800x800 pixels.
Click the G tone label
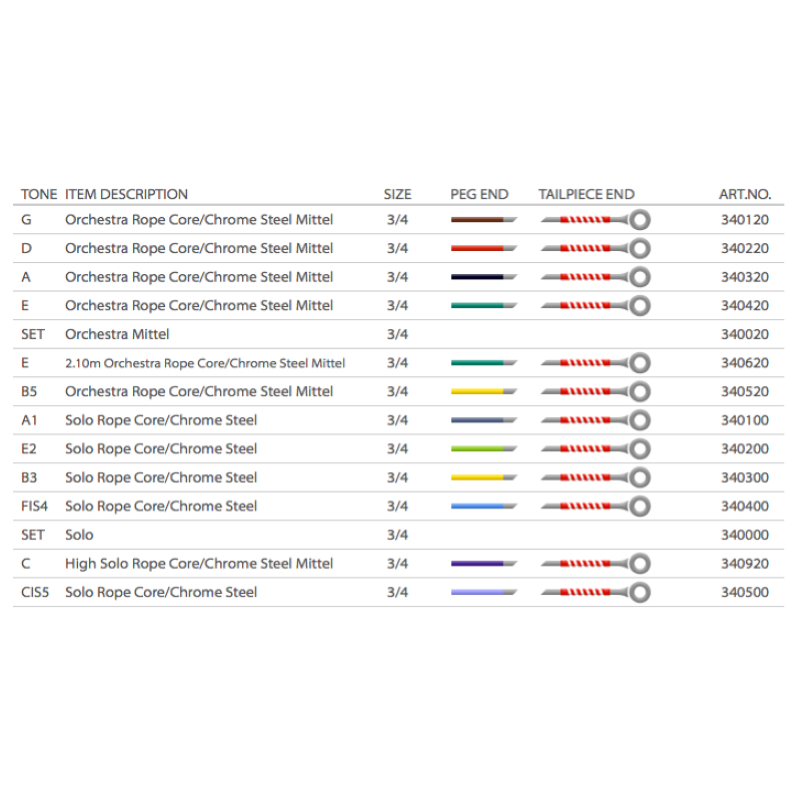(x=26, y=220)
